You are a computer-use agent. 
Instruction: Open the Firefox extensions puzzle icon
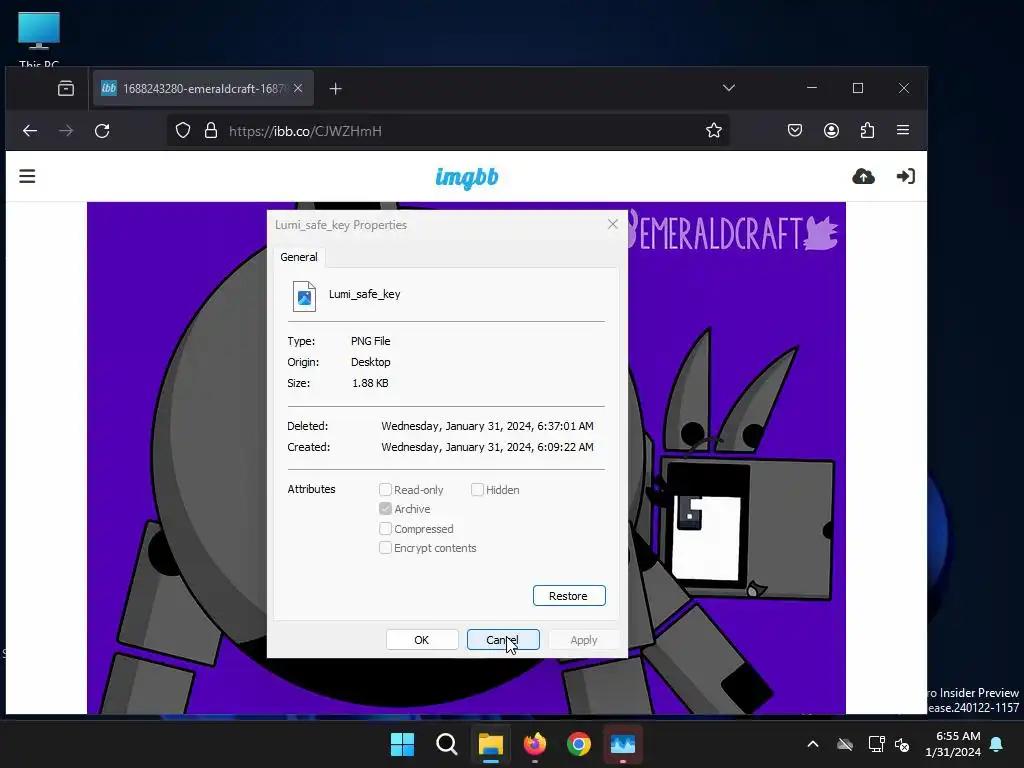867,131
